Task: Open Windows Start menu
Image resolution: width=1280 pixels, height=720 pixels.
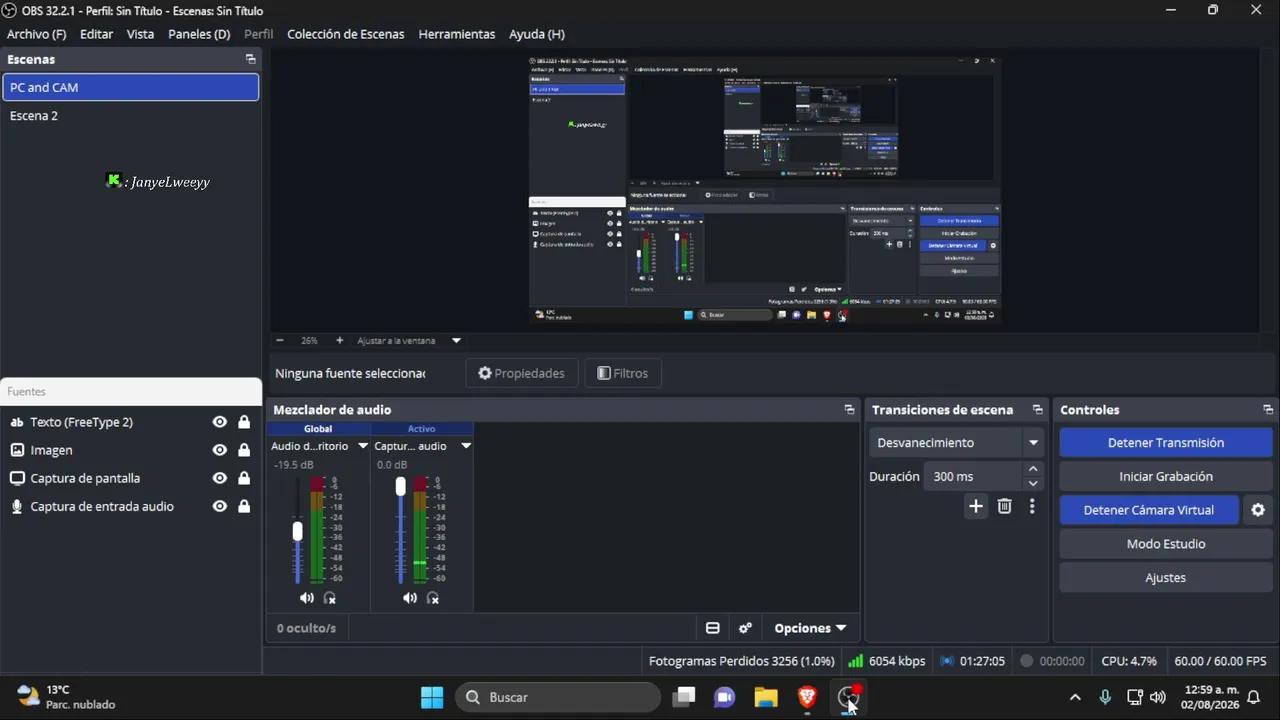Action: point(432,697)
